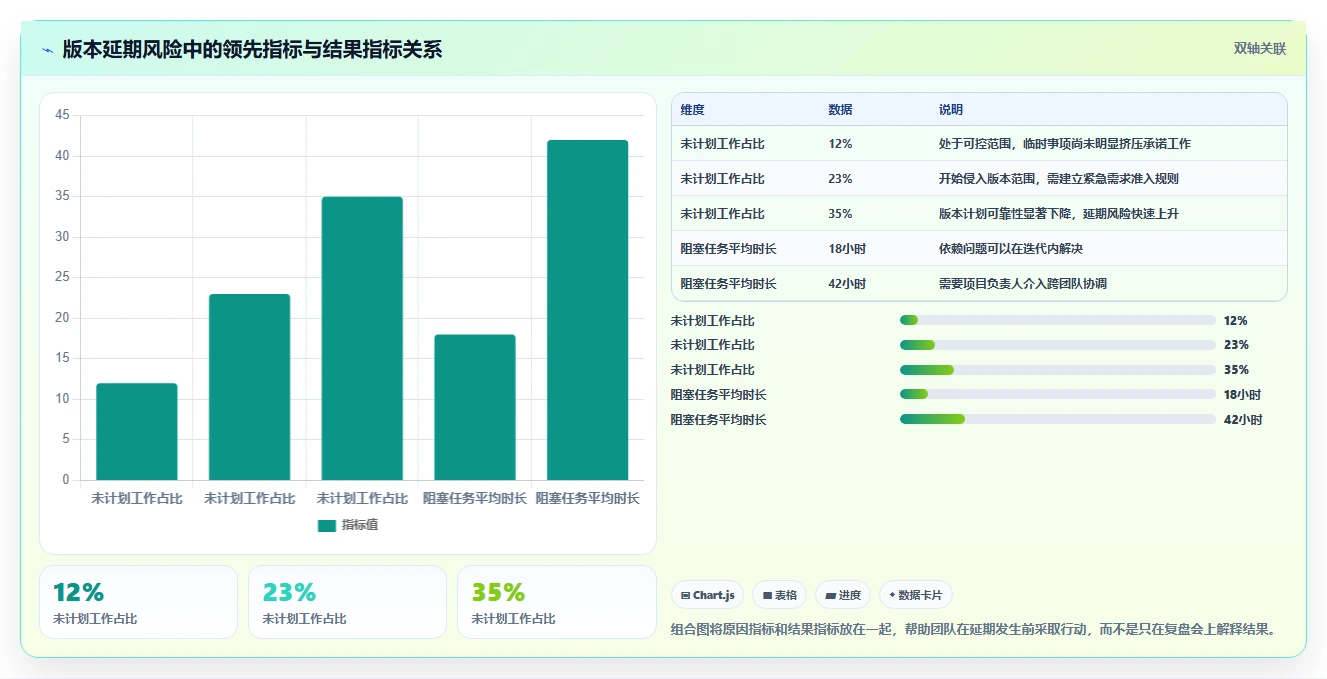Image resolution: width=1327 pixels, height=679 pixels.
Task: Click the chart bar reaching value 18
Action: click(475, 408)
